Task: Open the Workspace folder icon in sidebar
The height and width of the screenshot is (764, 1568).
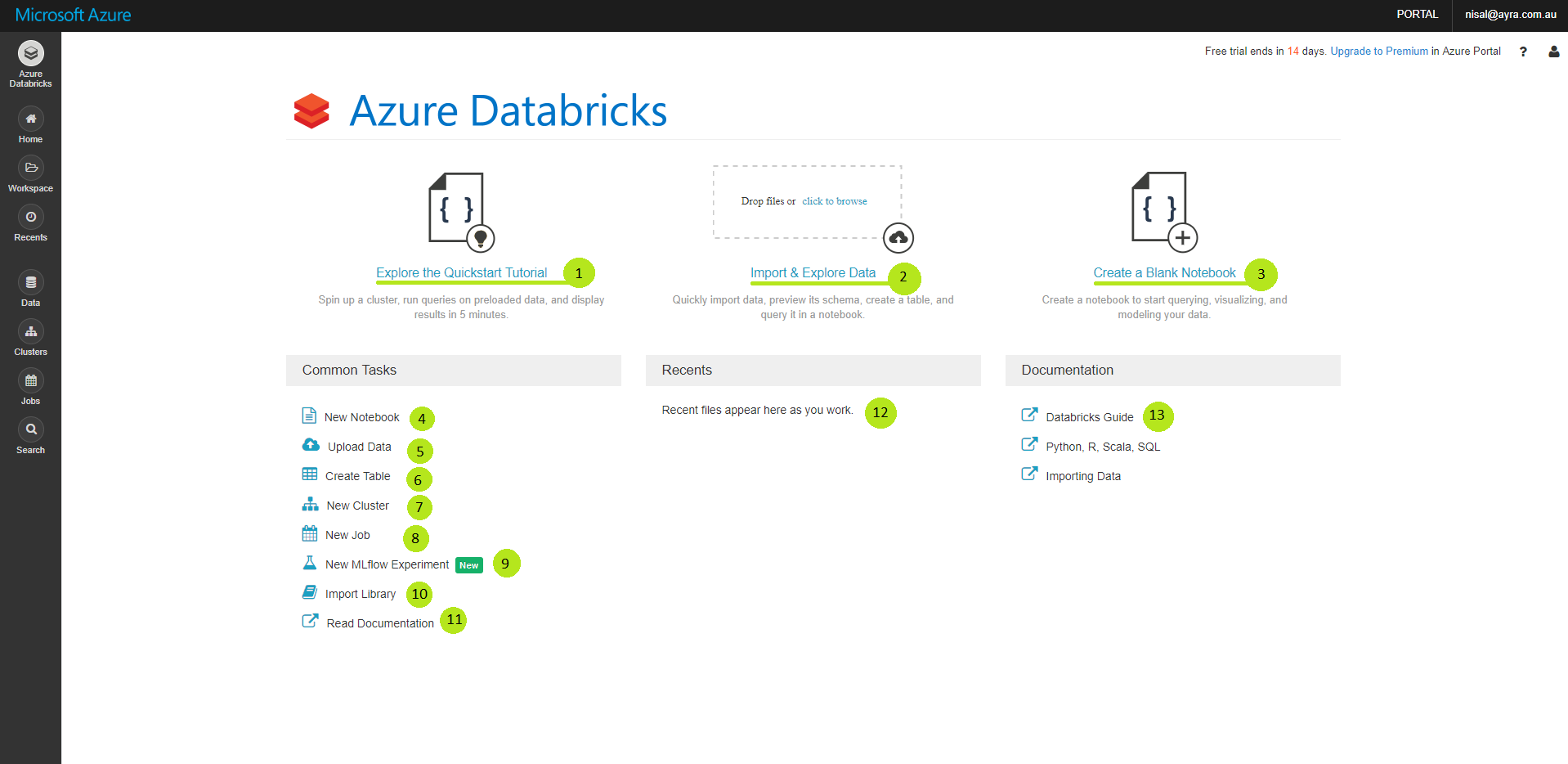Action: pyautogui.click(x=30, y=168)
